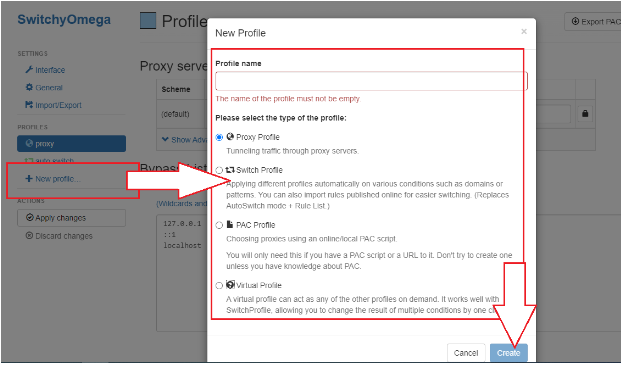The image size is (622, 365).
Task: Select the Switch Profile radio button
Action: (219, 170)
